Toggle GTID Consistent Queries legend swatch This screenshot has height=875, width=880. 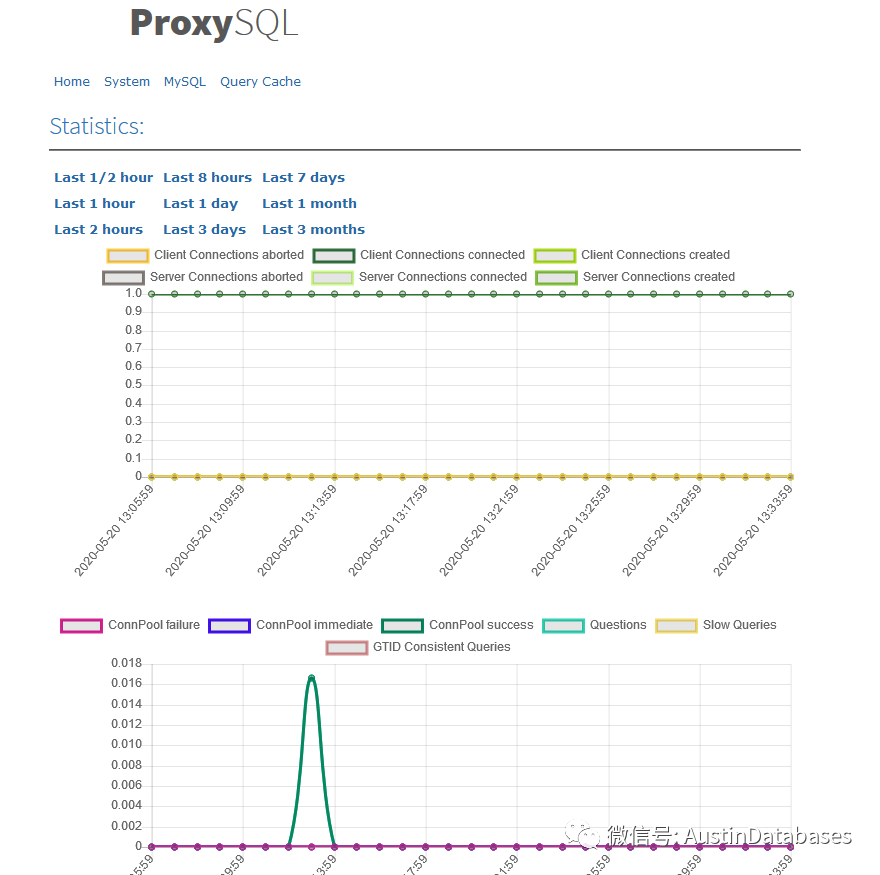point(347,648)
